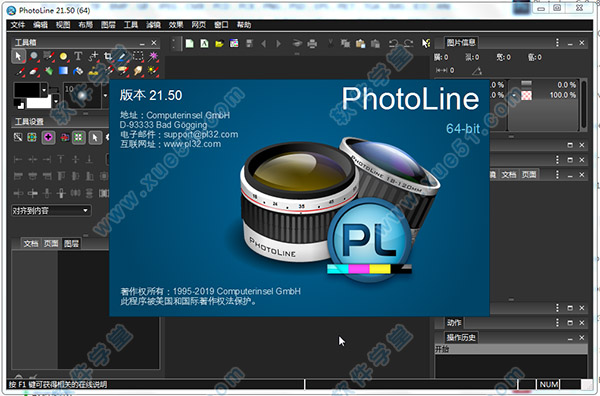Click the 操作历史 panel tab
Viewport: 600px width, 396px height.
(461, 337)
